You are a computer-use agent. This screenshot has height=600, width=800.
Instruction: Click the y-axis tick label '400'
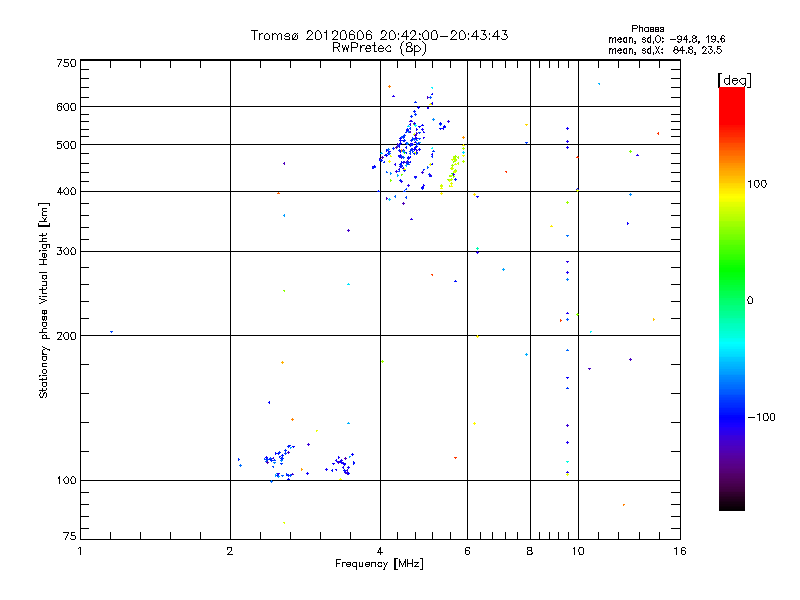[67, 191]
